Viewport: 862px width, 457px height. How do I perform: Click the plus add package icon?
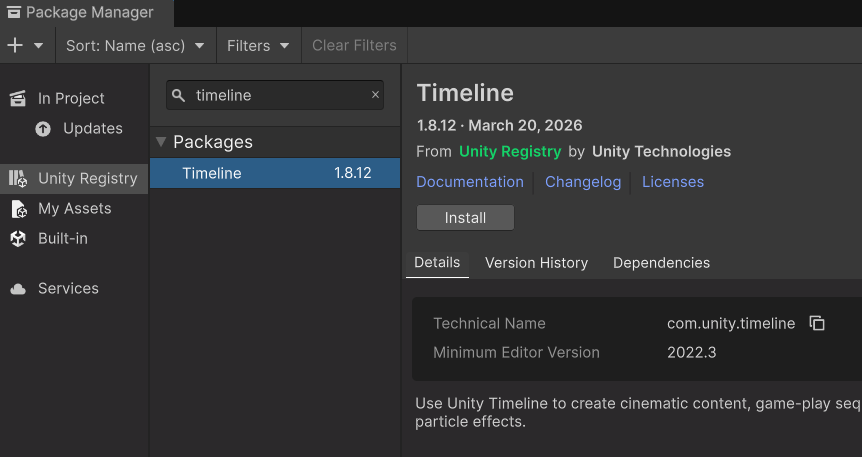point(15,46)
